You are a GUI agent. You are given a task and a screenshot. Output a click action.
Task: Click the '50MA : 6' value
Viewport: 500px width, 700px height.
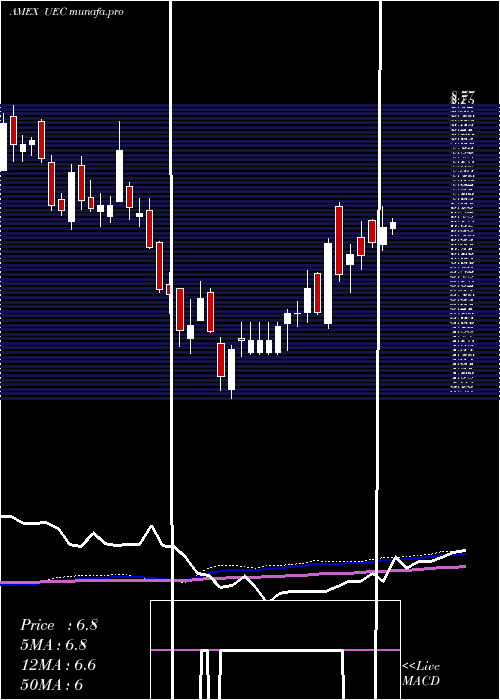52,684
